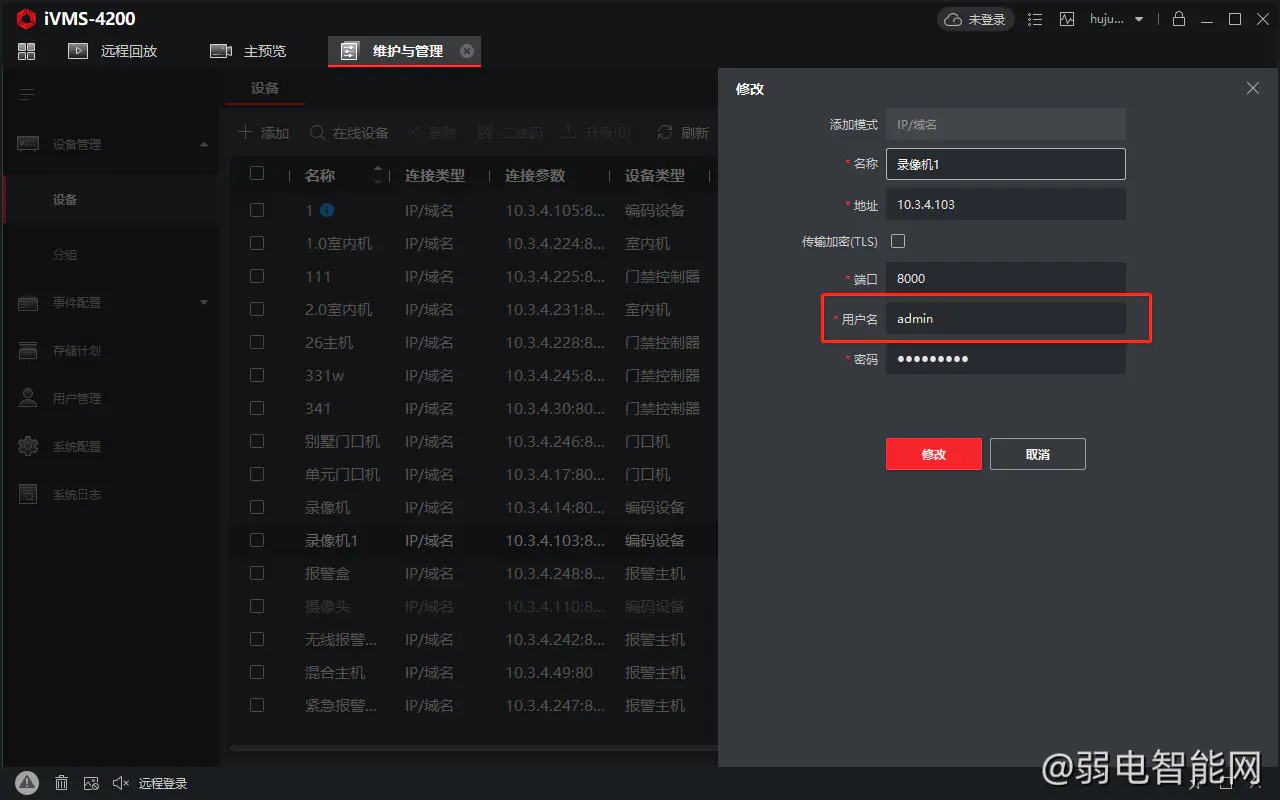This screenshot has height=800, width=1280.
Task: Click the 删除 toolbar item
Action: tap(432, 133)
